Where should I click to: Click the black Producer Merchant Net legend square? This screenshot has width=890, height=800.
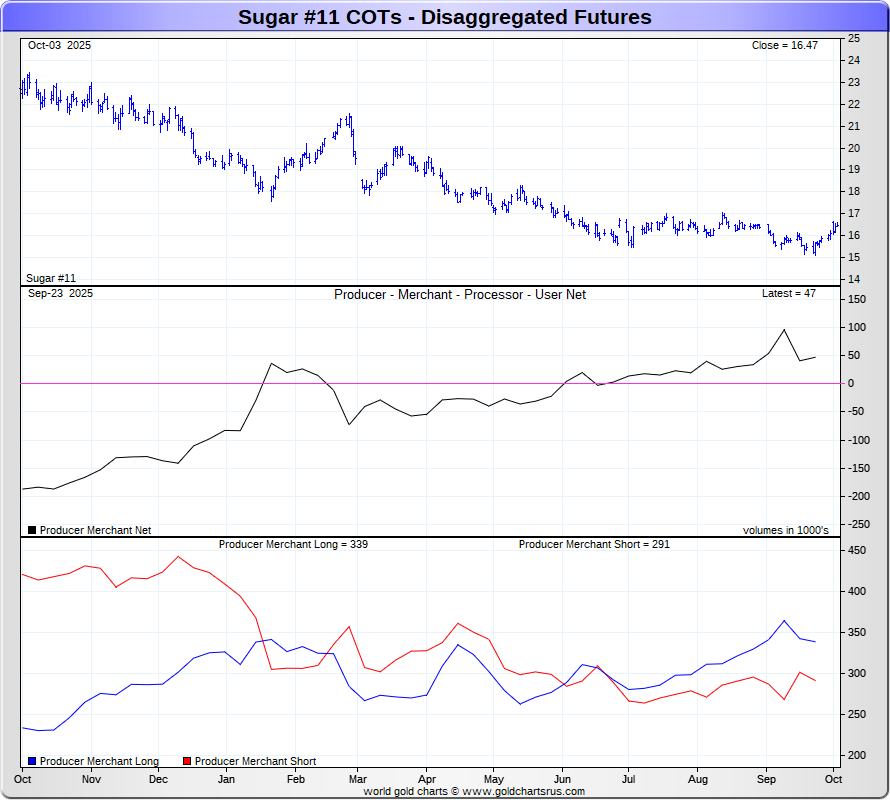(x=32, y=530)
